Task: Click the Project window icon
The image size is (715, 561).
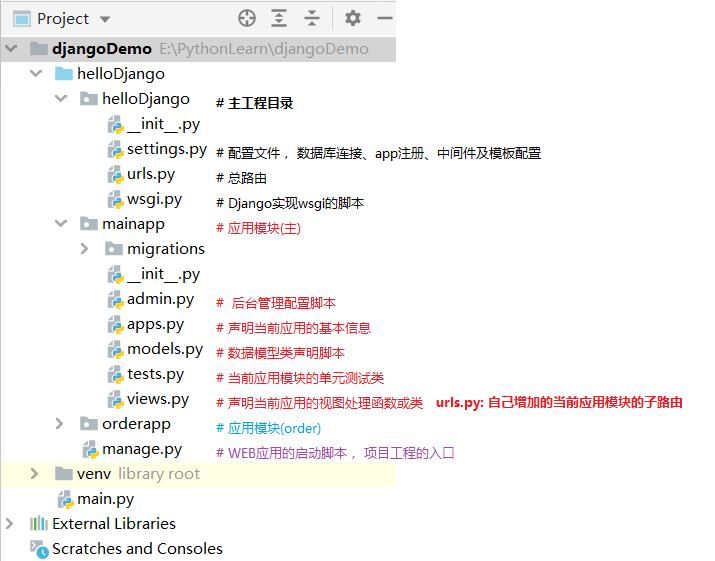Action: [22, 19]
